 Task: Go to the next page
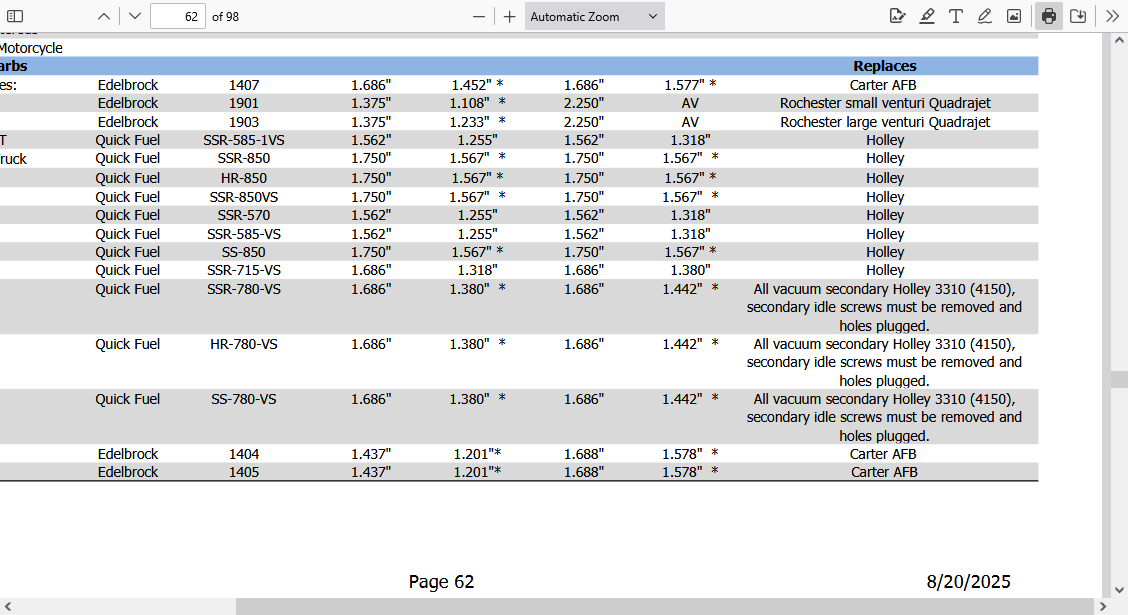pyautogui.click(x=135, y=17)
